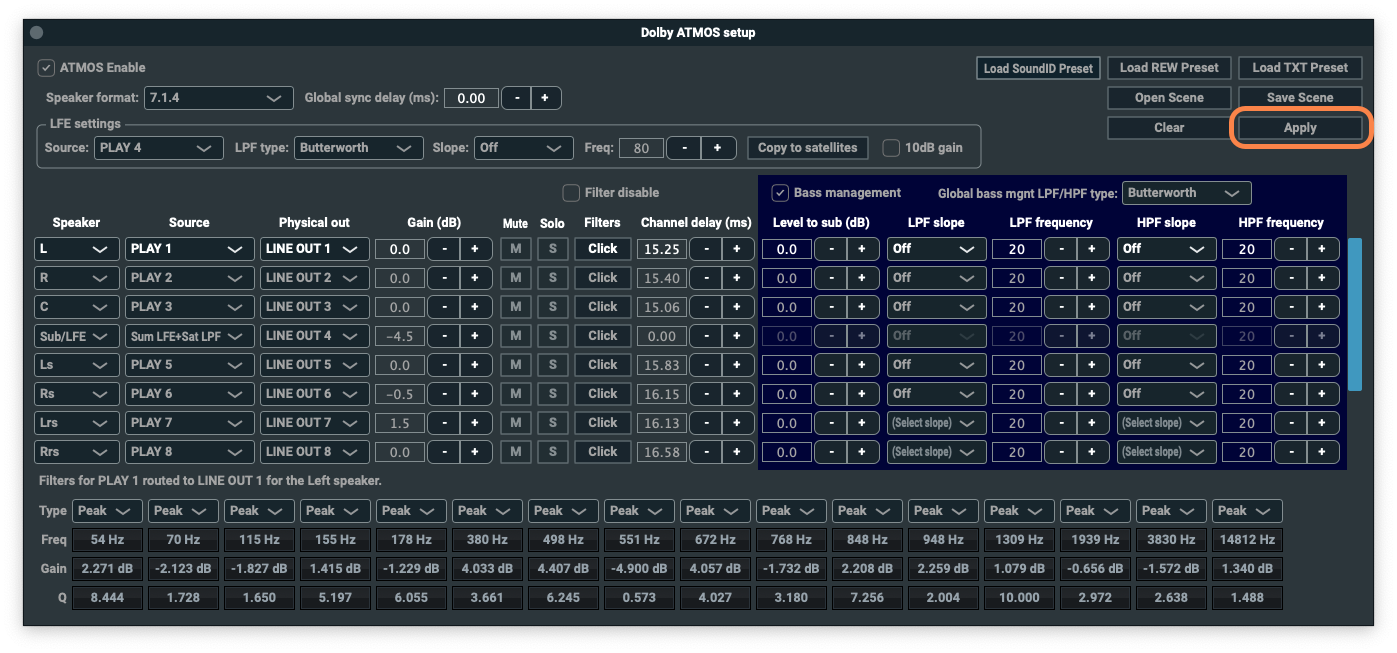1397x653 pixels.
Task: Open LPF (Select slope) dropdown for Lrs row
Action: coord(937,423)
